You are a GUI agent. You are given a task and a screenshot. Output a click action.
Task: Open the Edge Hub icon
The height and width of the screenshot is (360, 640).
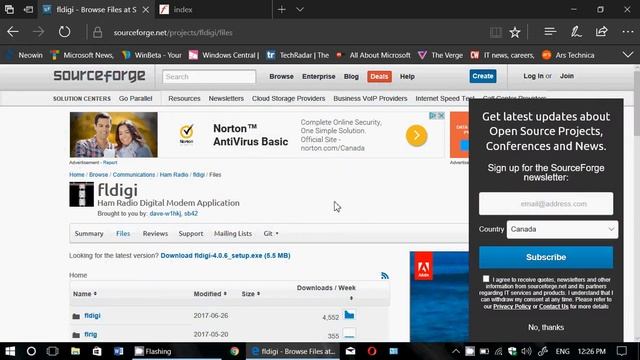(550, 32)
